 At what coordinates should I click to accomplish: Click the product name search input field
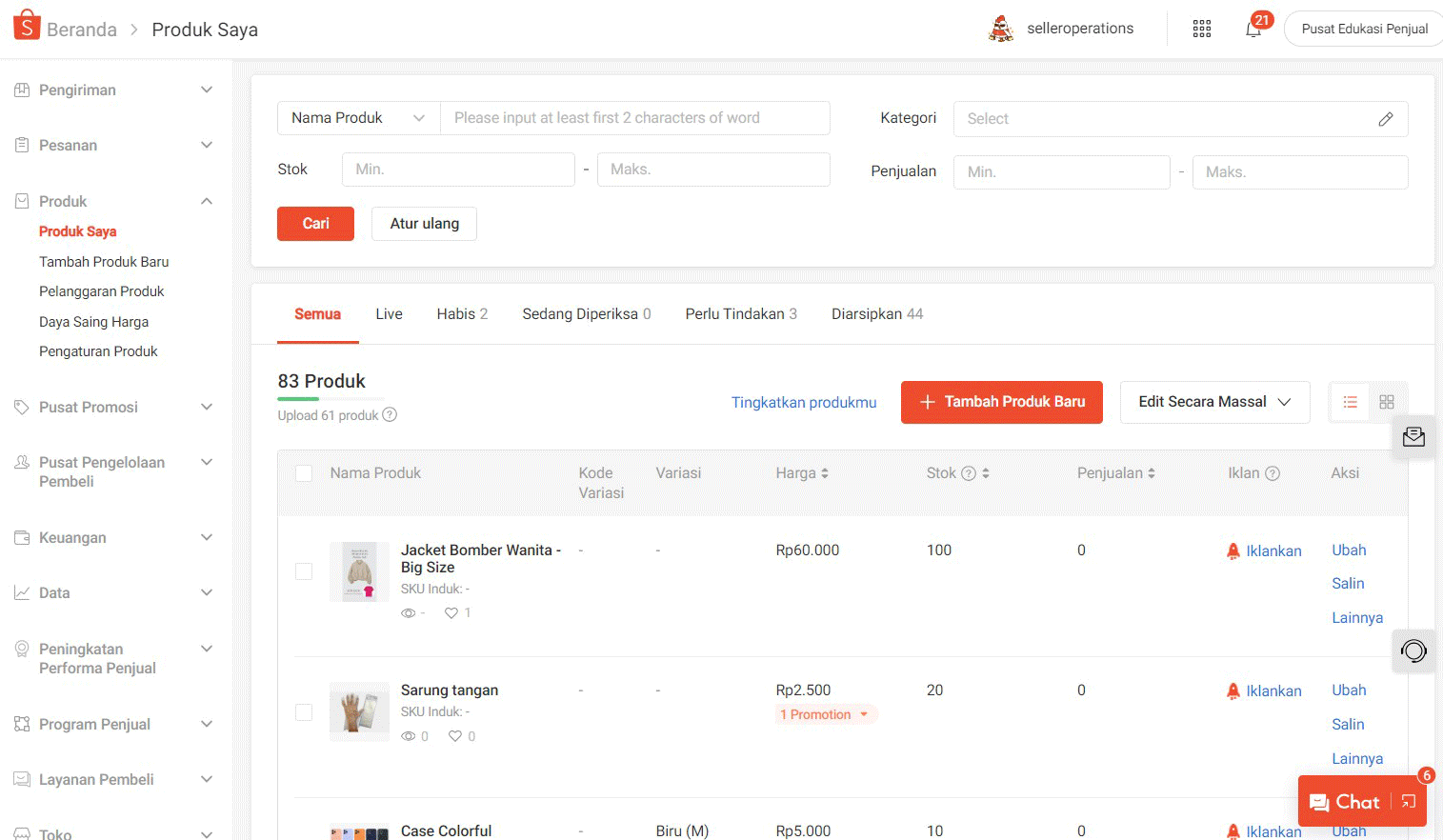(x=635, y=117)
